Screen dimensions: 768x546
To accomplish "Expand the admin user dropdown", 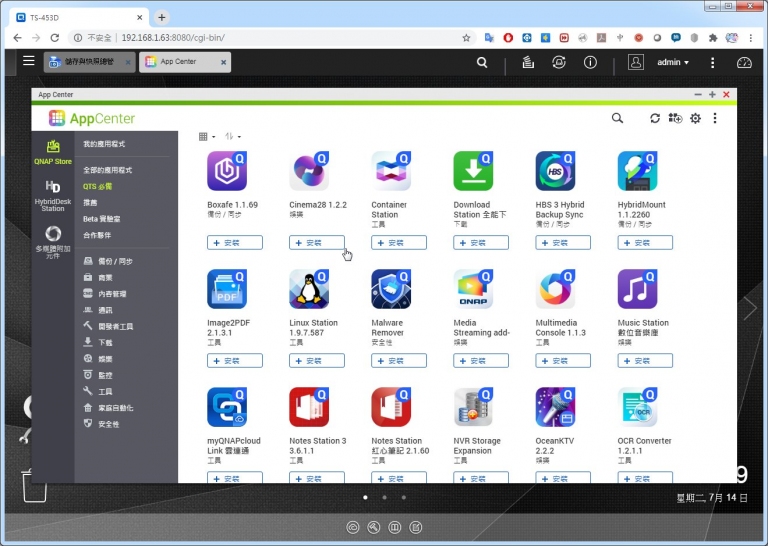I will pyautogui.click(x=672, y=62).
